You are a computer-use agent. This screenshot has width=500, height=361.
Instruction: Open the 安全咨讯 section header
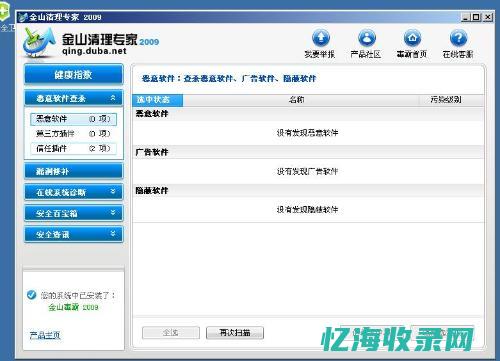74,234
